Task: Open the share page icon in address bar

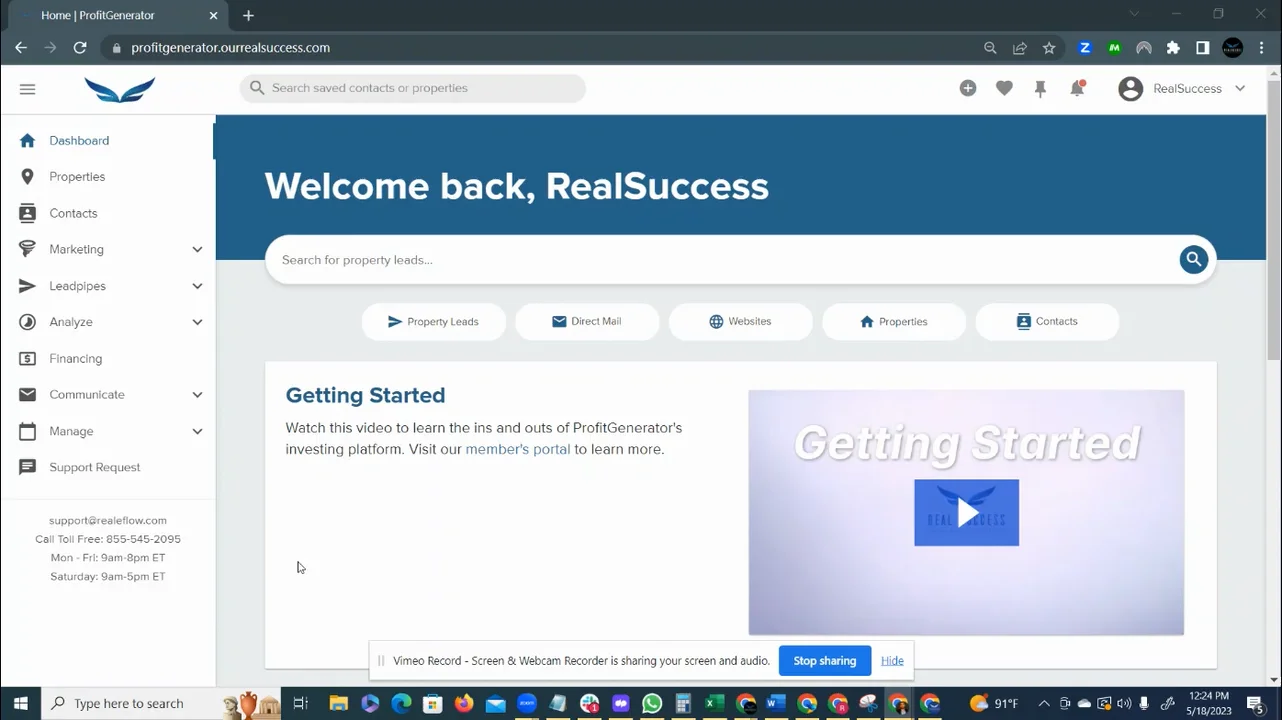Action: [1020, 48]
